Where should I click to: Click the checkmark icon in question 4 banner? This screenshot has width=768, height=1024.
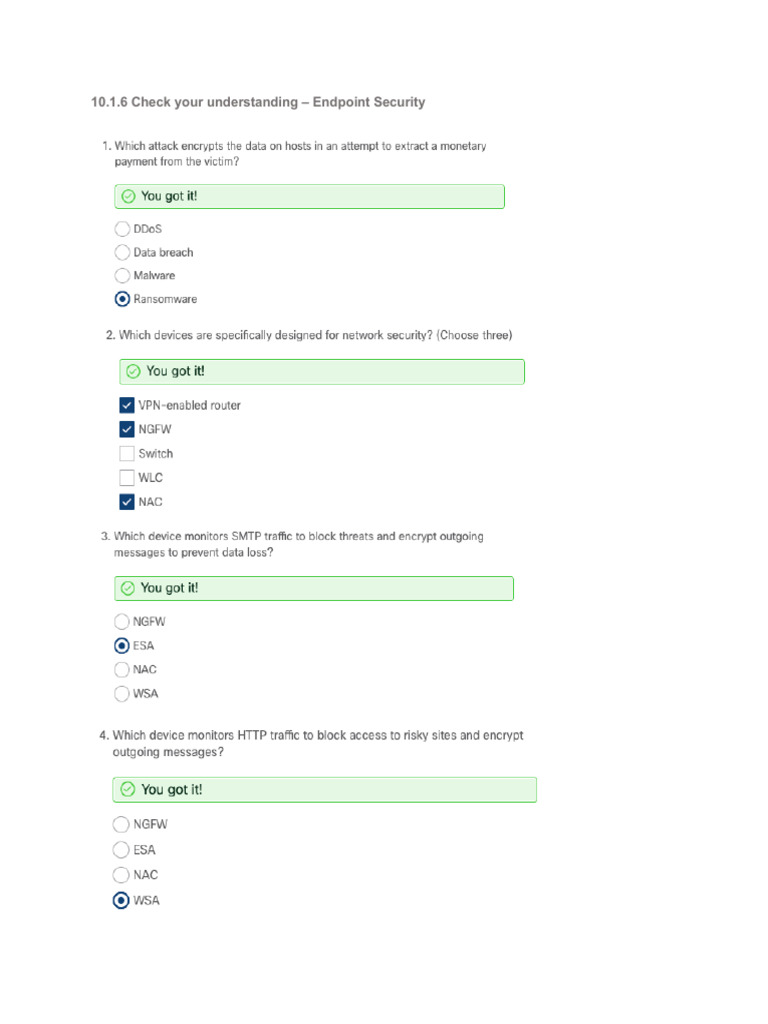click(x=128, y=790)
